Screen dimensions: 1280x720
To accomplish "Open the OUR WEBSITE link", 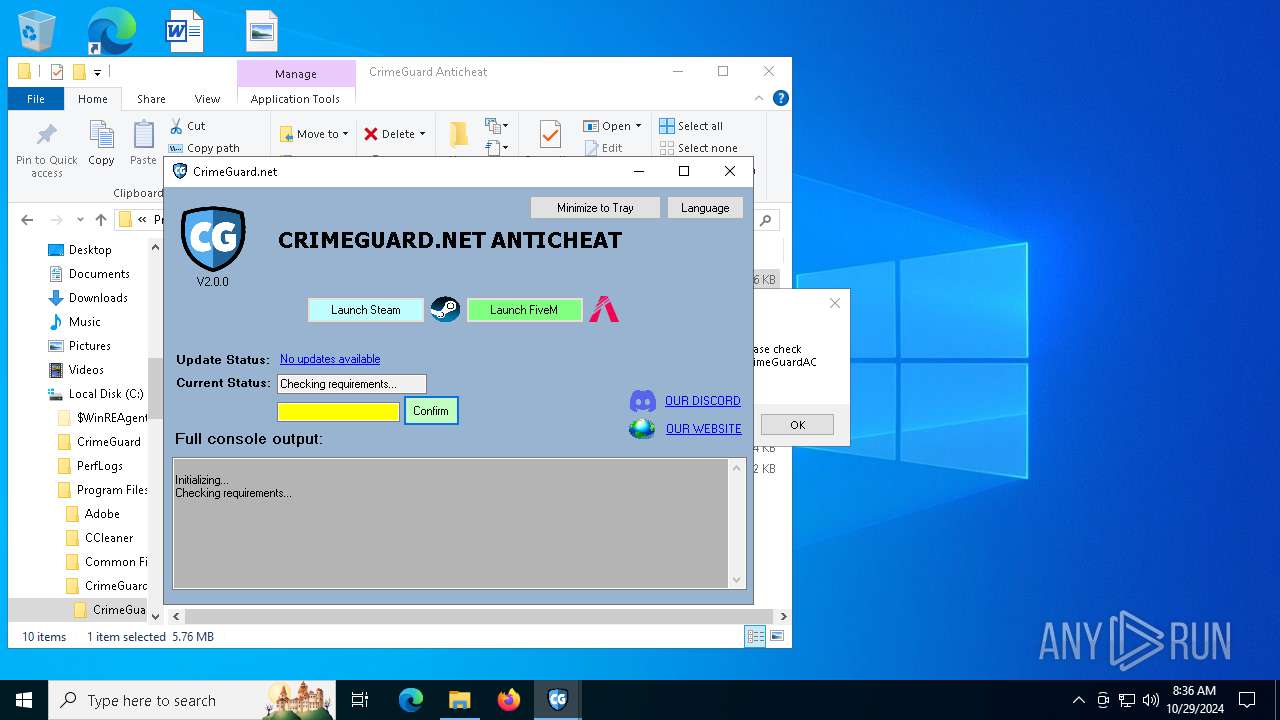I will coord(704,429).
